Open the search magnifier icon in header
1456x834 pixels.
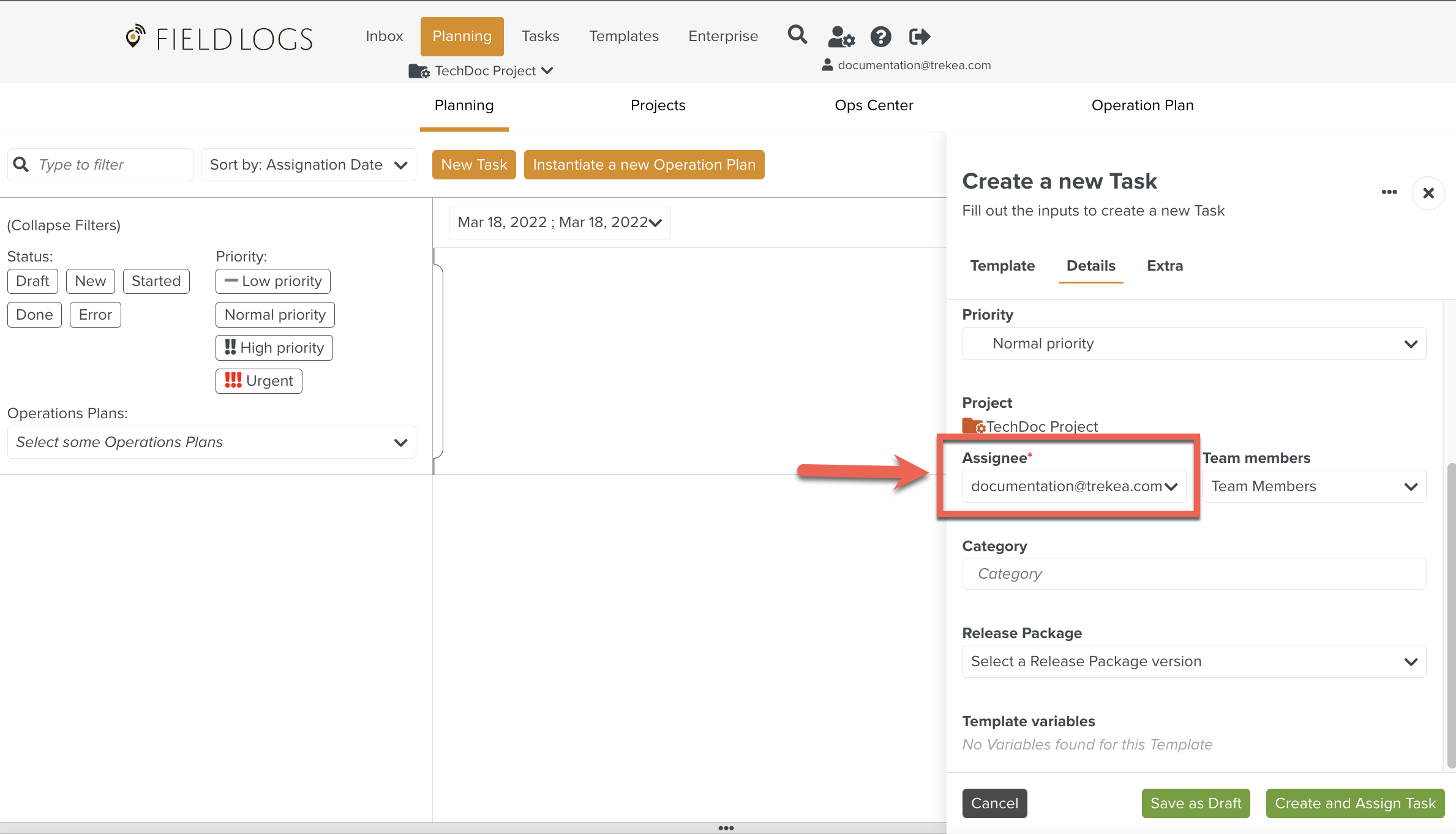point(797,35)
